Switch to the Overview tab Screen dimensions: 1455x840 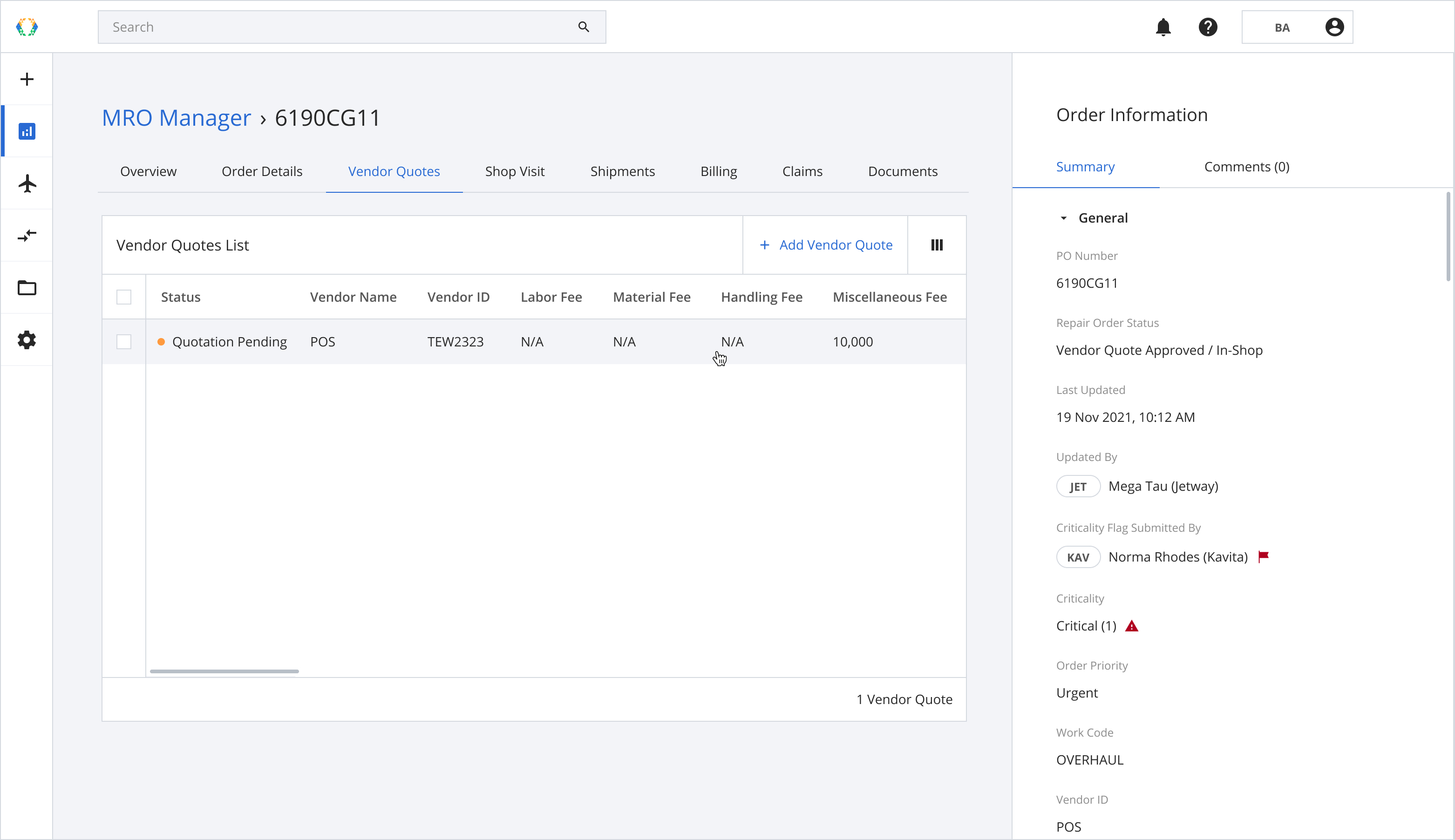pyautogui.click(x=148, y=171)
